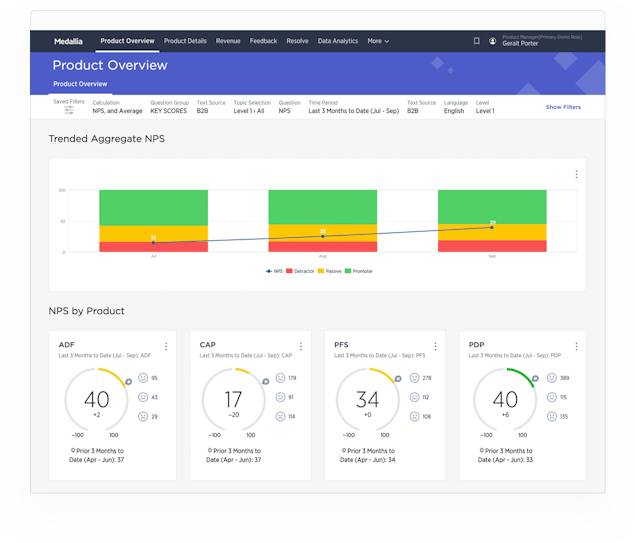Click the Medallia logo
This screenshot has width=635, height=543.
[x=68, y=41]
